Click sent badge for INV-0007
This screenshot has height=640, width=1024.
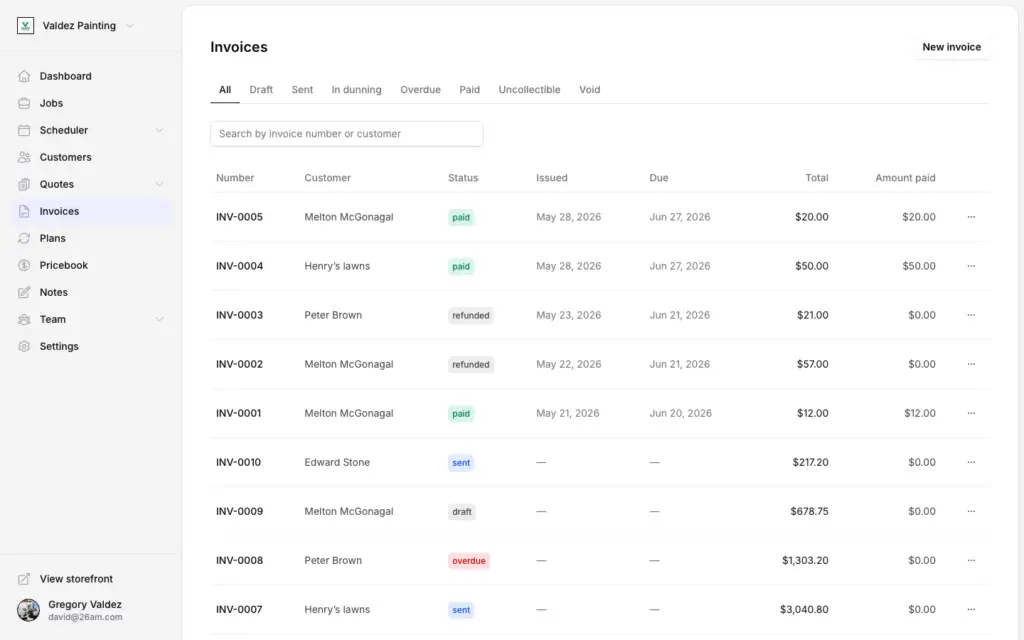point(461,610)
